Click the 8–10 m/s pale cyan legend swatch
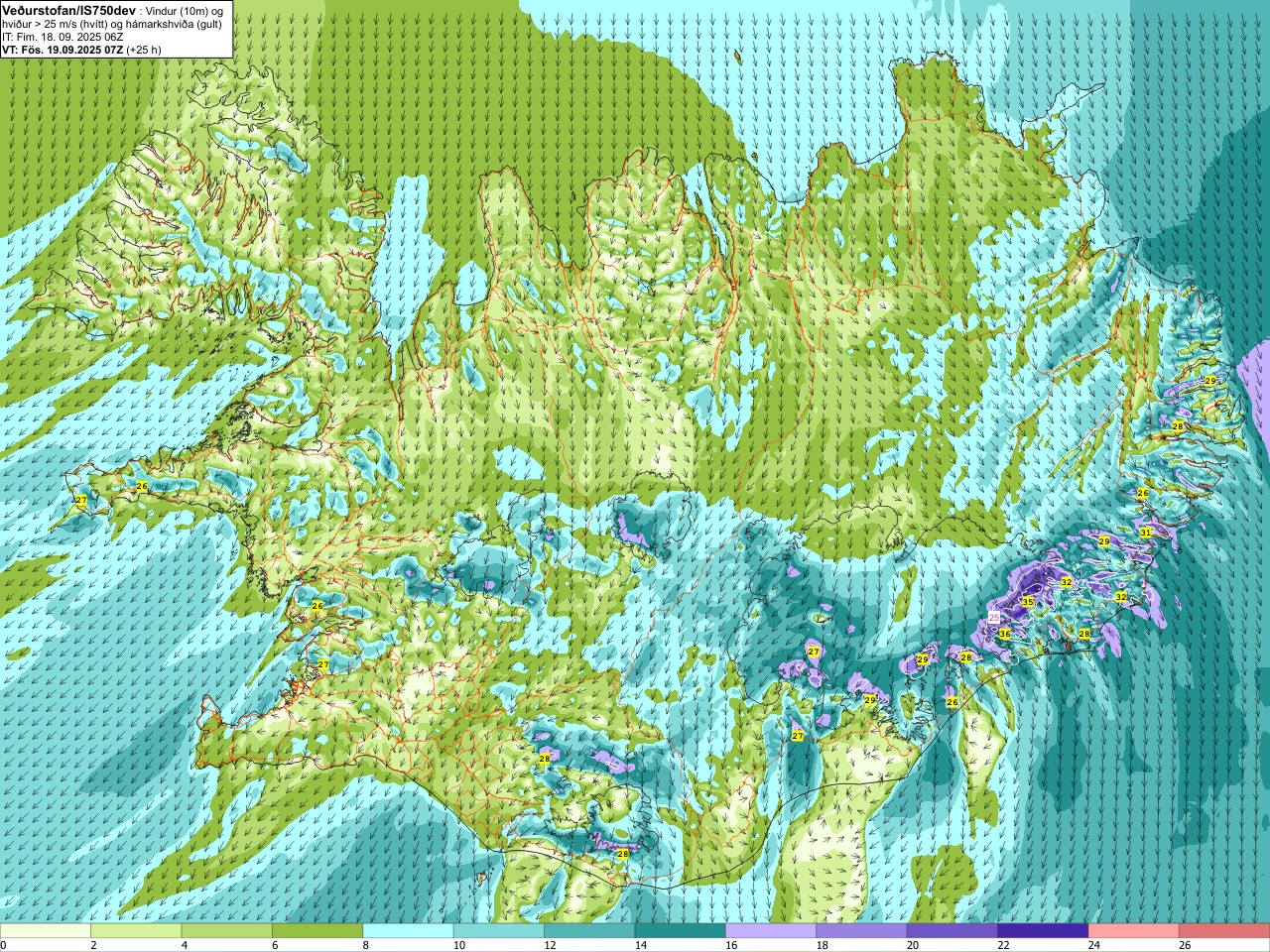 (408, 931)
